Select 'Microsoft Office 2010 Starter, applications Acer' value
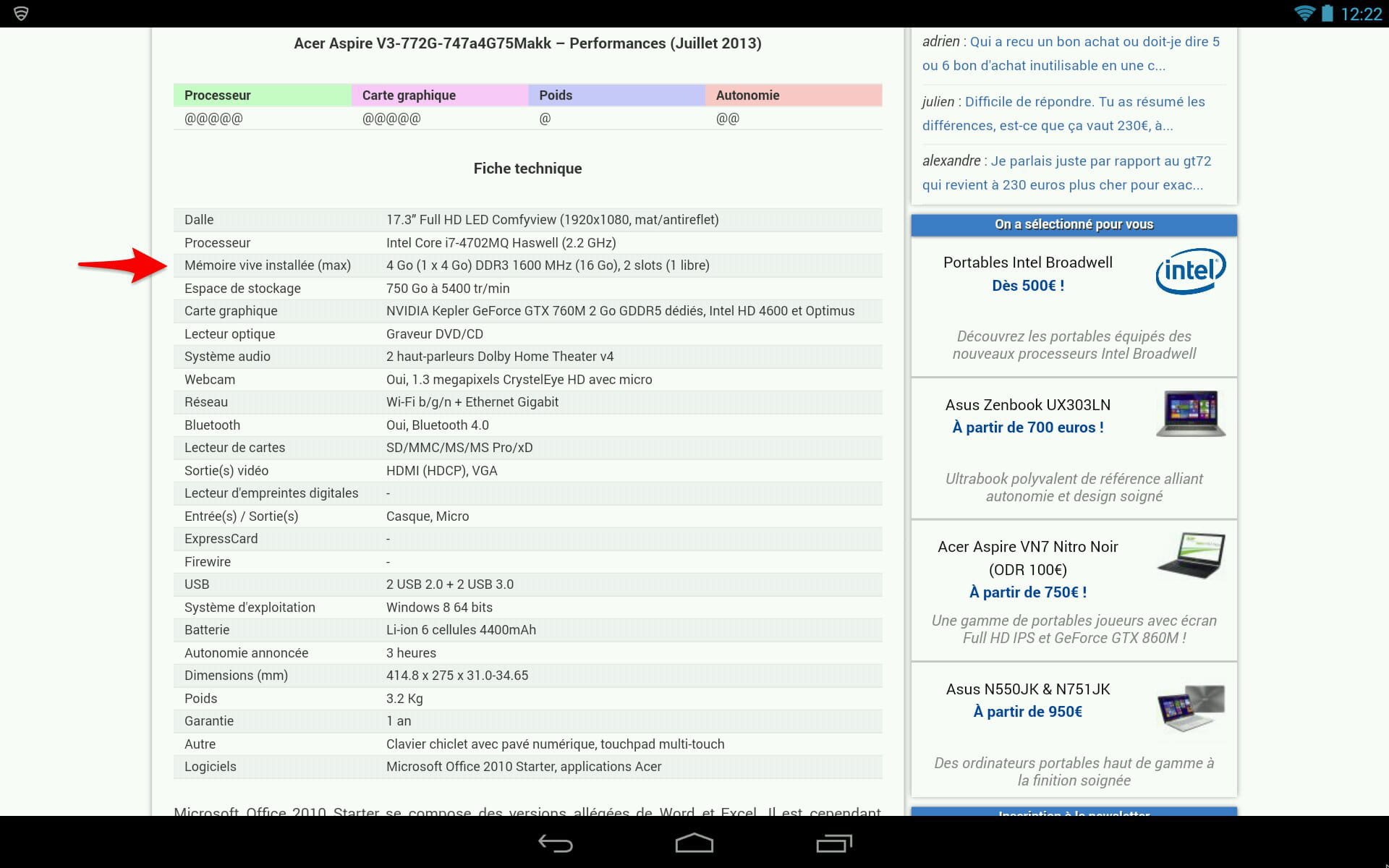This screenshot has height=868, width=1389. [x=523, y=767]
